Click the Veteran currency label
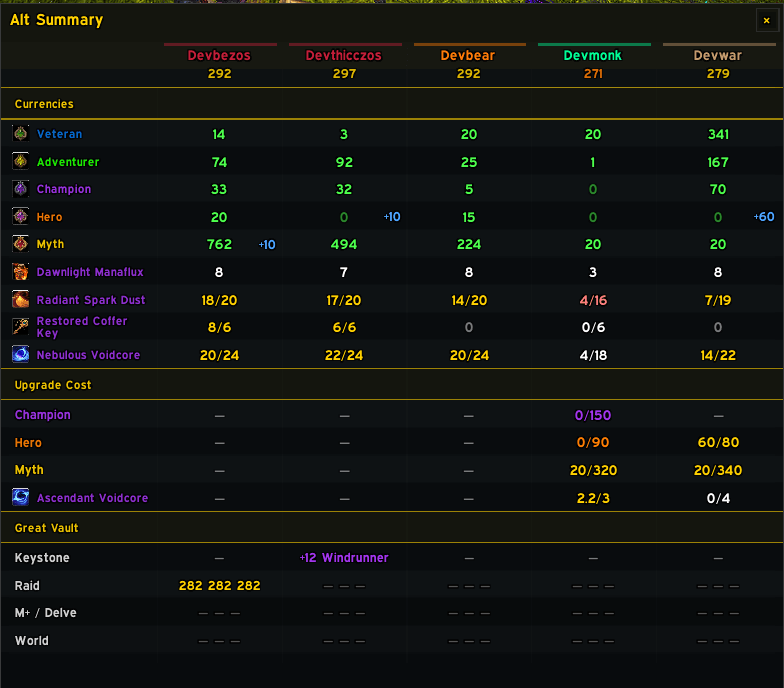784x688 pixels. [x=60, y=134]
